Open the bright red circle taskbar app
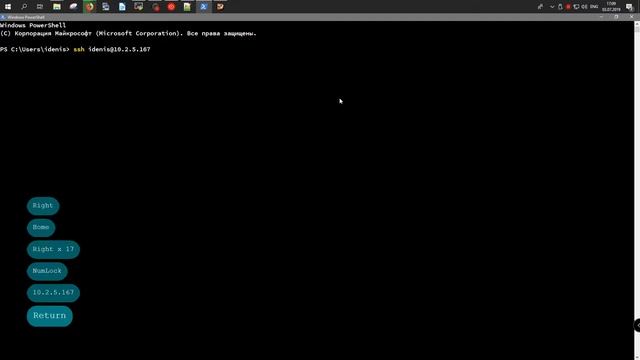640x360 pixels. (171, 7)
